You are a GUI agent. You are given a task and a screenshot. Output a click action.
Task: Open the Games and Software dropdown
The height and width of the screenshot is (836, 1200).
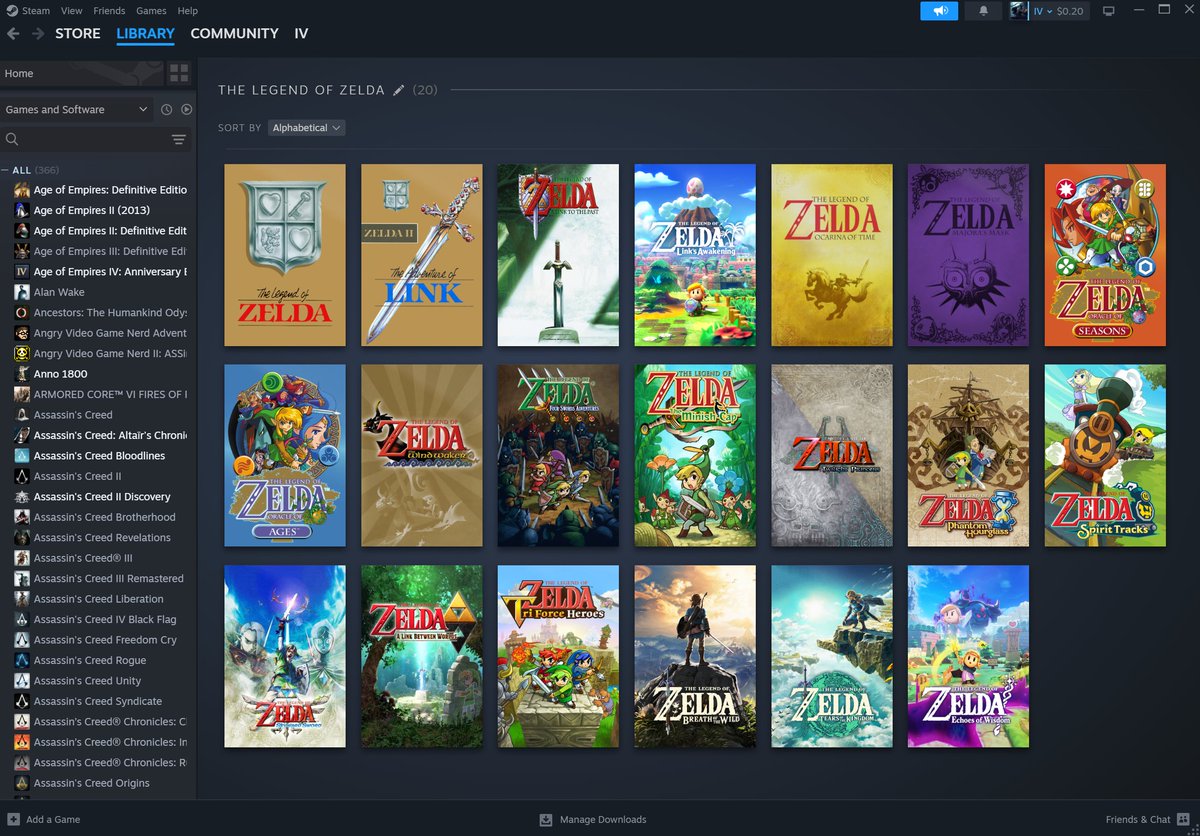pos(76,110)
